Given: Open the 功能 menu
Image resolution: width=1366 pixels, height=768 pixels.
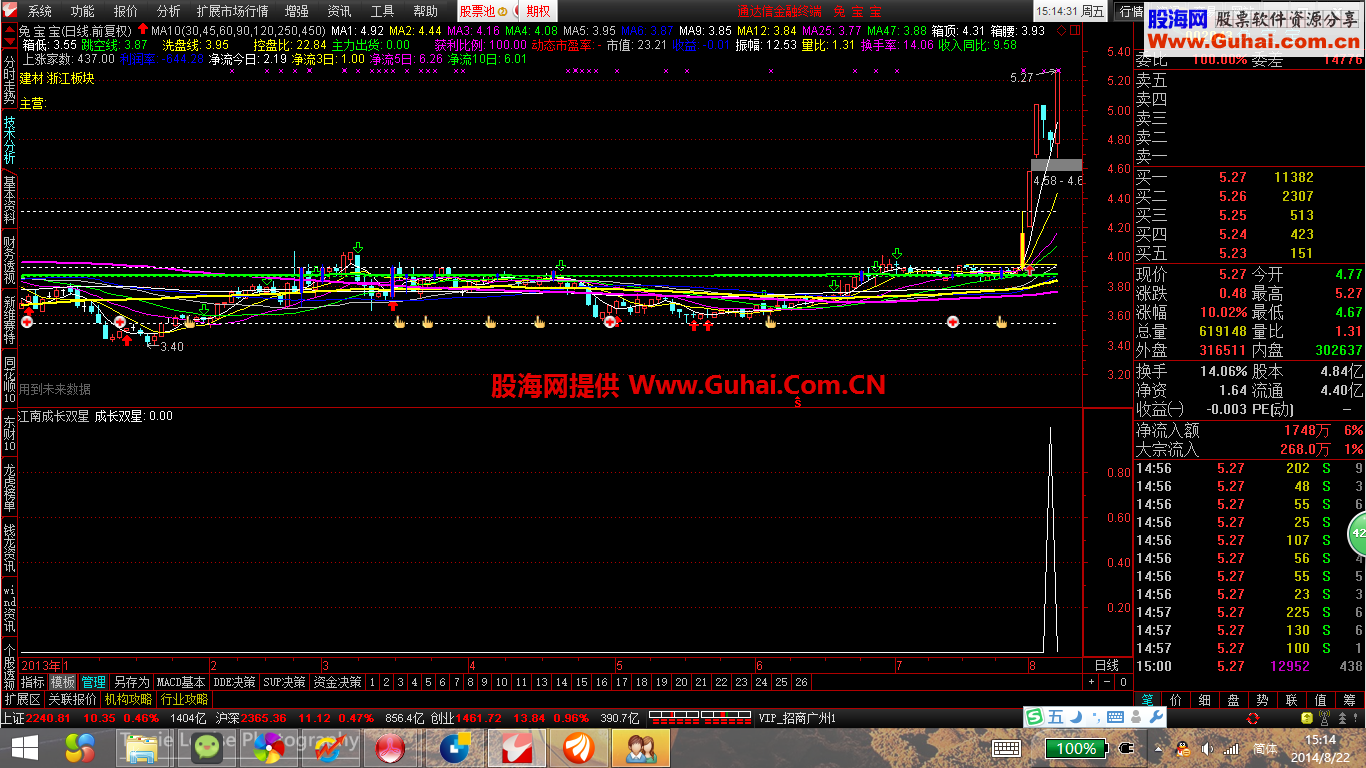Looking at the screenshot, I should [x=82, y=11].
